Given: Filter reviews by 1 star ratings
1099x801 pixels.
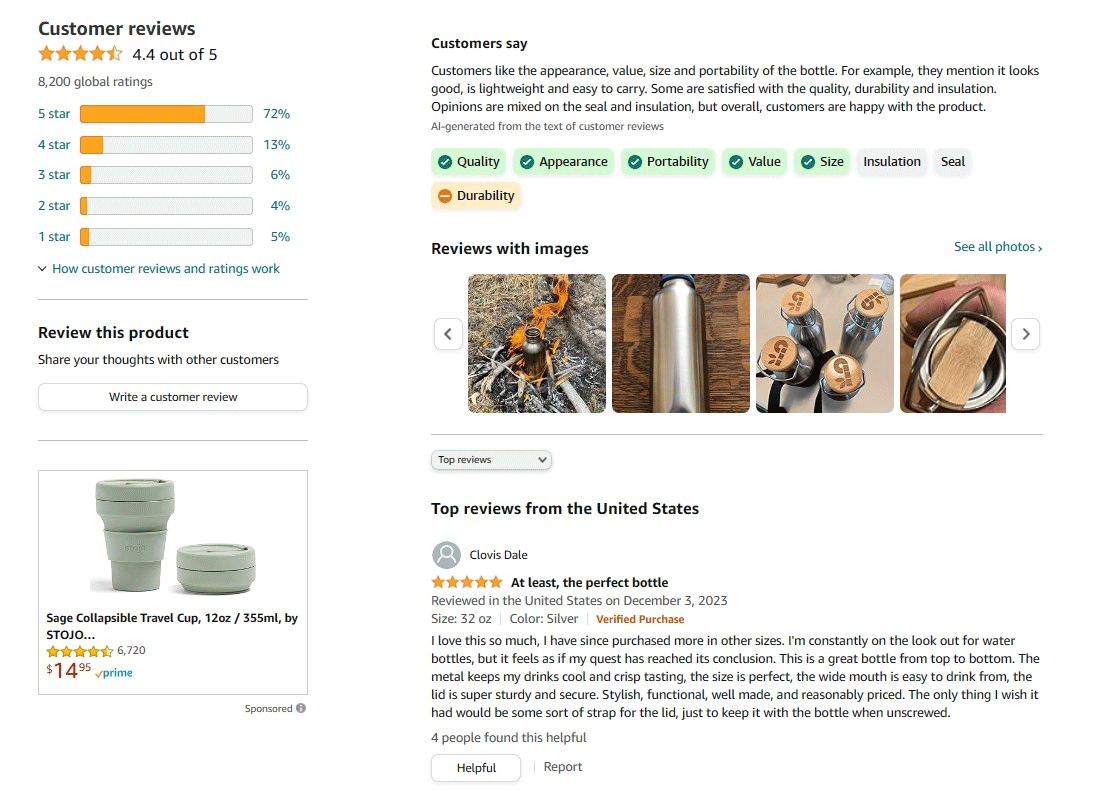Looking at the screenshot, I should point(54,237).
